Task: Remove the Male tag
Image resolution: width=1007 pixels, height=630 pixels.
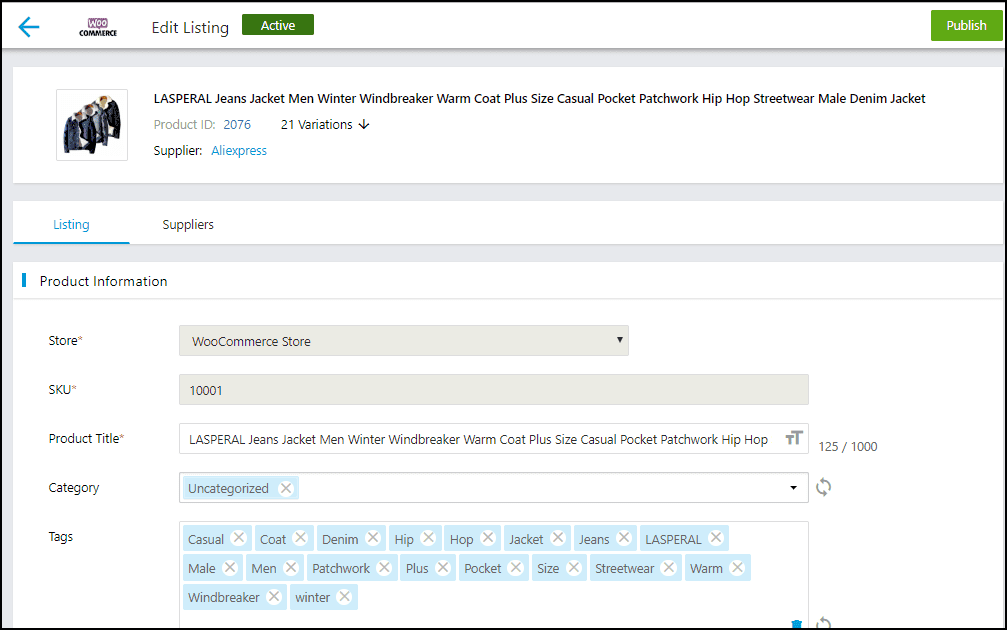Action: click(230, 567)
